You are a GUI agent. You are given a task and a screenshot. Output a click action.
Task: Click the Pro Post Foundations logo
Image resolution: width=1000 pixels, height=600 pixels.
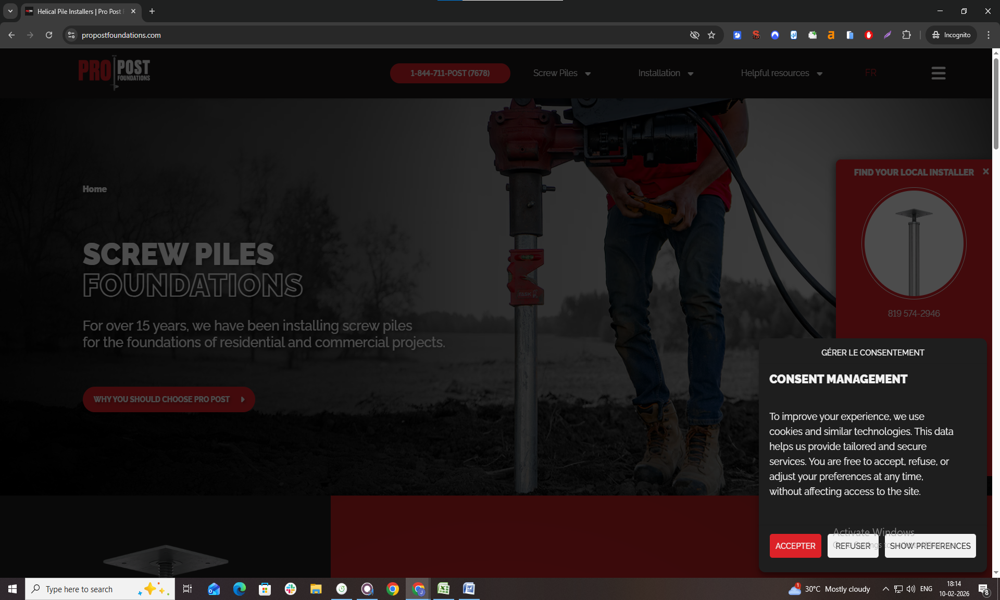pyautogui.click(x=114, y=72)
